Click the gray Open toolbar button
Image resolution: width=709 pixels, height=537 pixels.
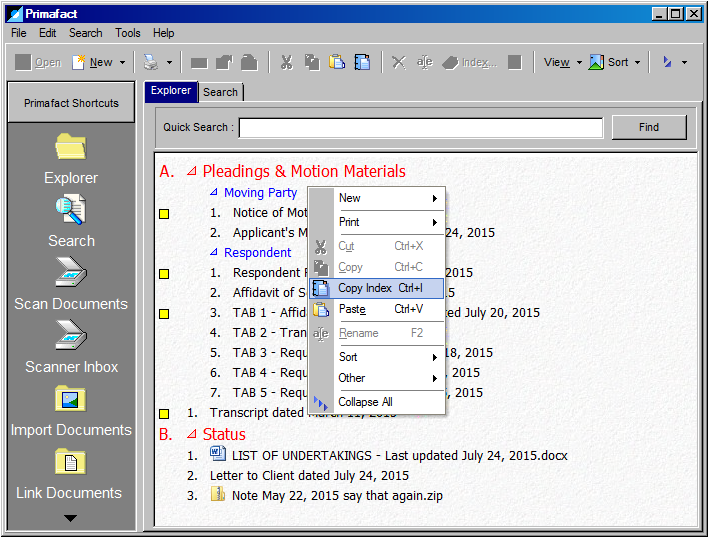point(38,62)
